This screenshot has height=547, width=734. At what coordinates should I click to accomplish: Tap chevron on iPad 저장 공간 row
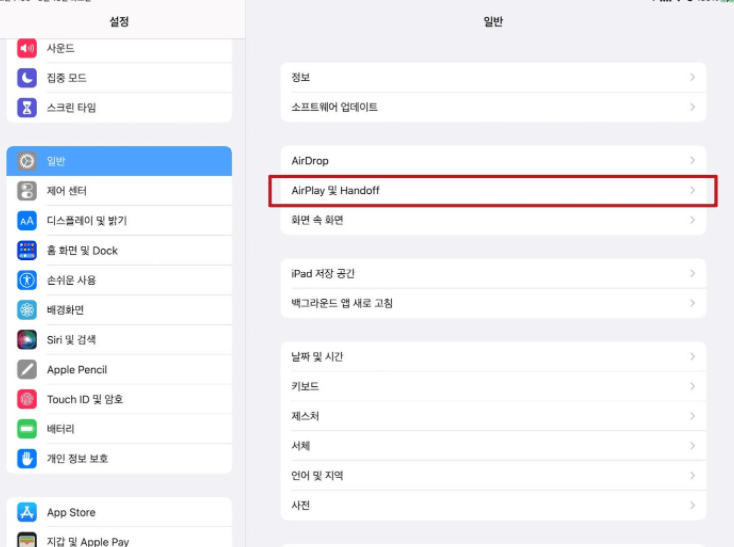692,273
